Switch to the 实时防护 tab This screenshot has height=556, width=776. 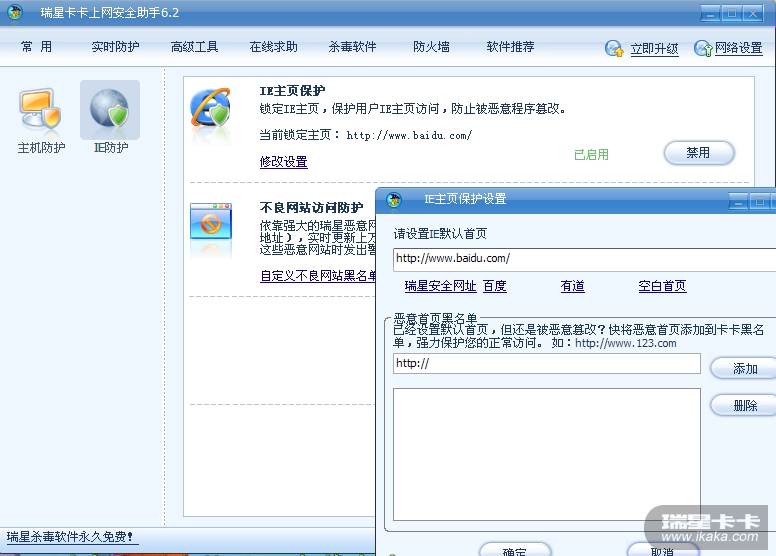point(115,47)
